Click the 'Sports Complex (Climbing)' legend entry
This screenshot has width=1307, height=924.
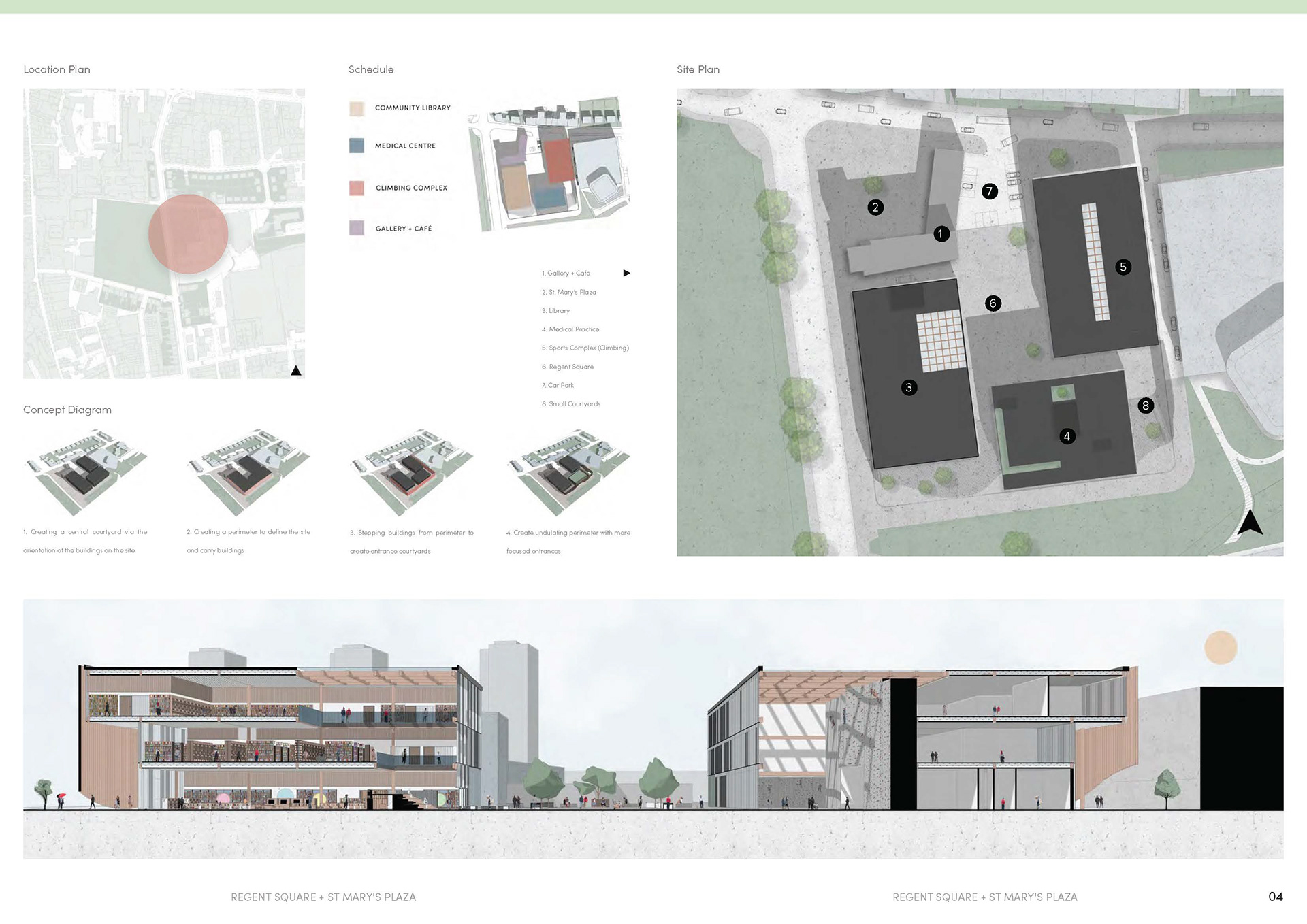click(585, 348)
